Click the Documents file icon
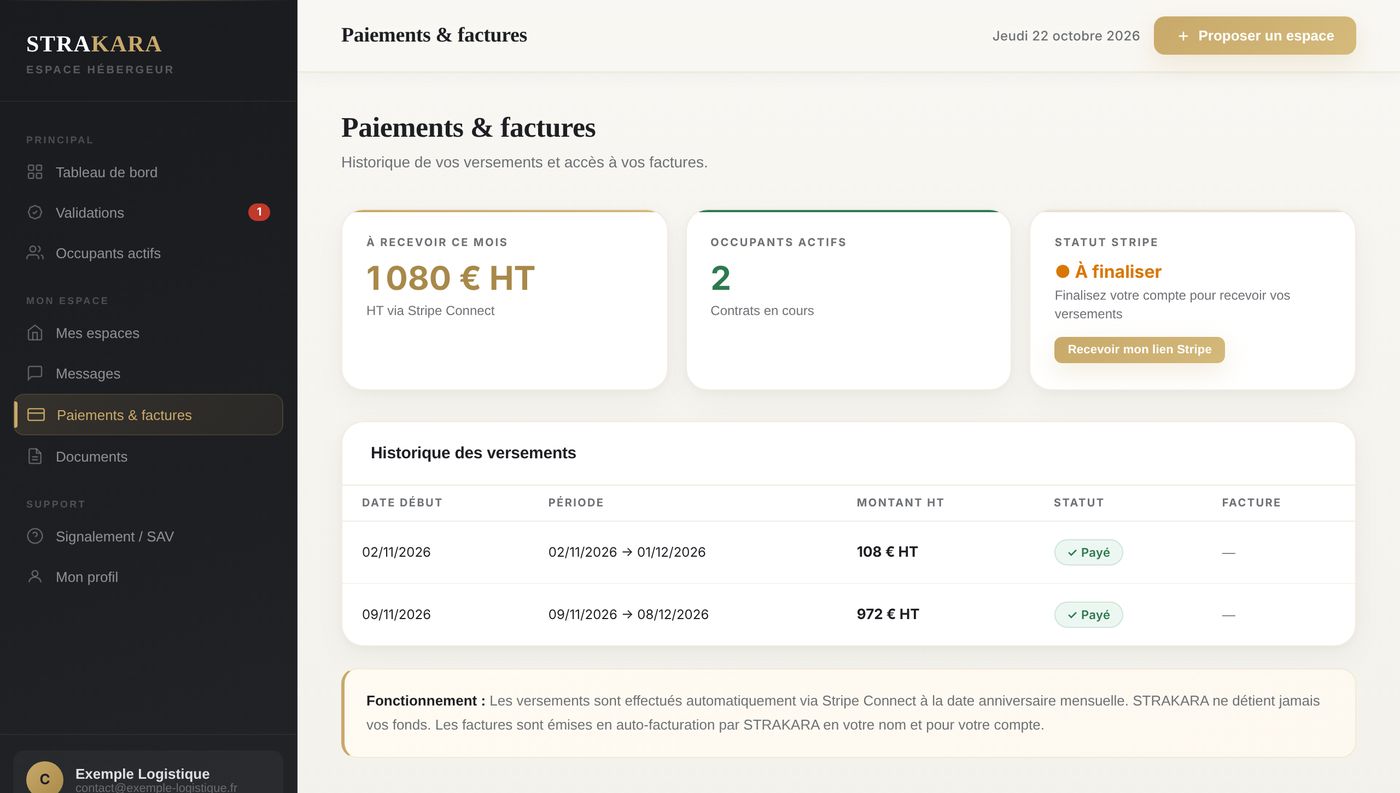Image resolution: width=1400 pixels, height=793 pixels. pos(35,456)
